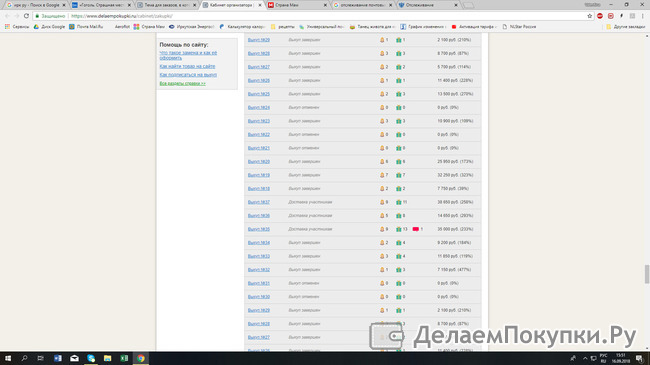The width and height of the screenshot is (650, 365).
Task: Open the Chrome three-dot menu
Action: point(643,16)
